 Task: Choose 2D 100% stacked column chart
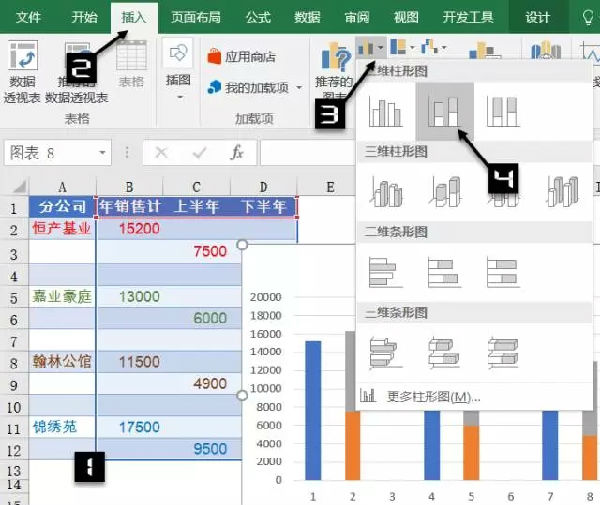(503, 112)
